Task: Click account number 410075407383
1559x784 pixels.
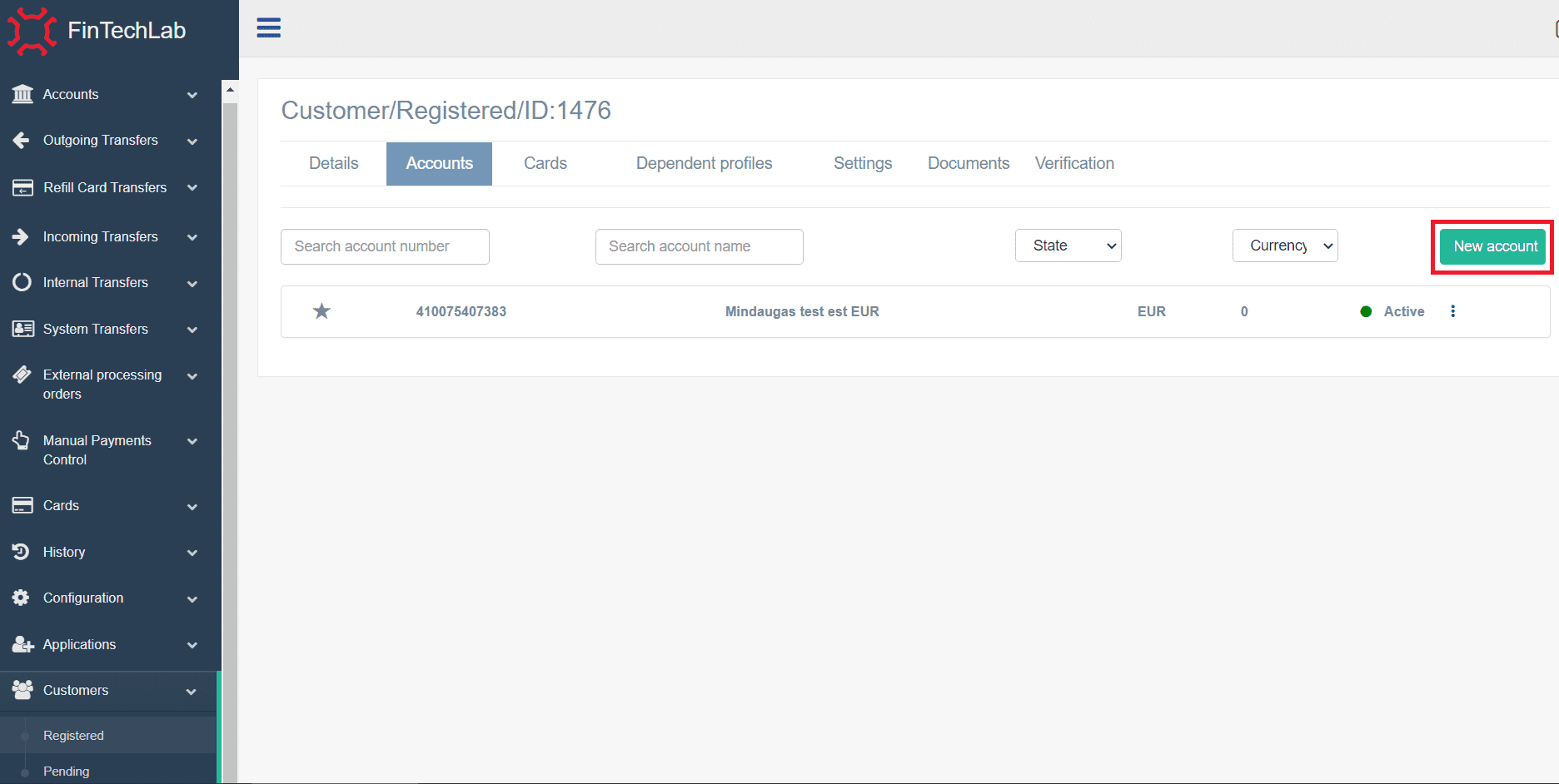Action: click(x=461, y=311)
